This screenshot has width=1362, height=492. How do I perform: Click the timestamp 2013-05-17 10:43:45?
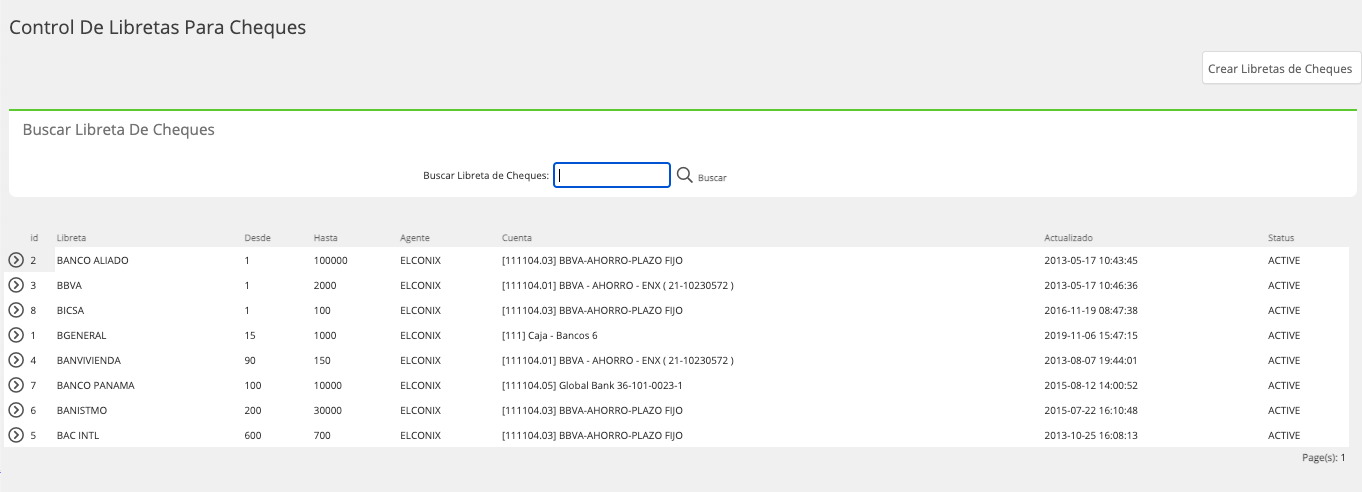pos(1091,260)
